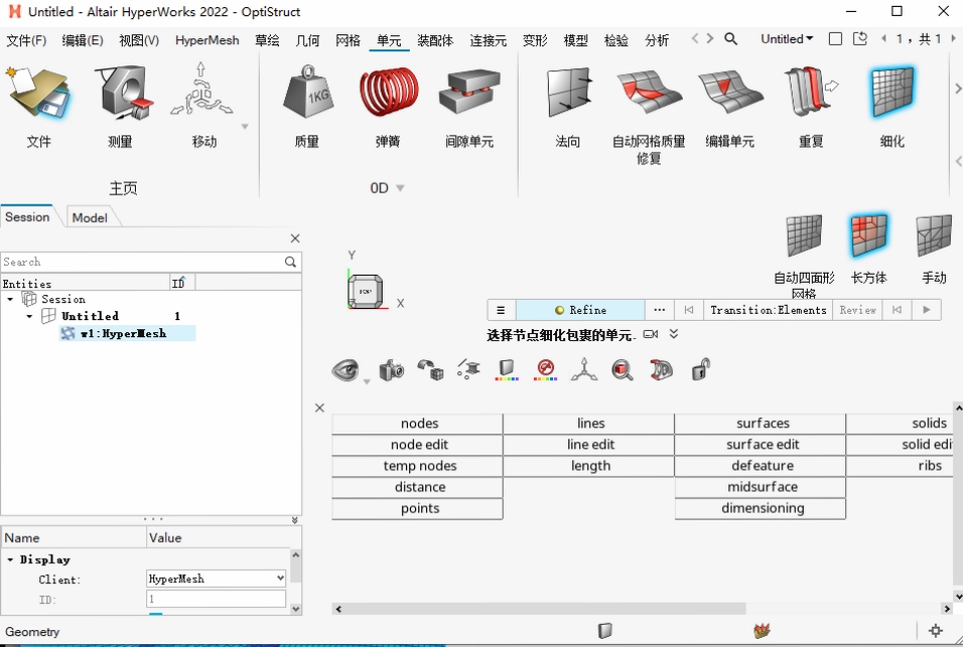The image size is (963, 647).
Task: Select the 法向 (Normals) tool
Action: coord(569,92)
